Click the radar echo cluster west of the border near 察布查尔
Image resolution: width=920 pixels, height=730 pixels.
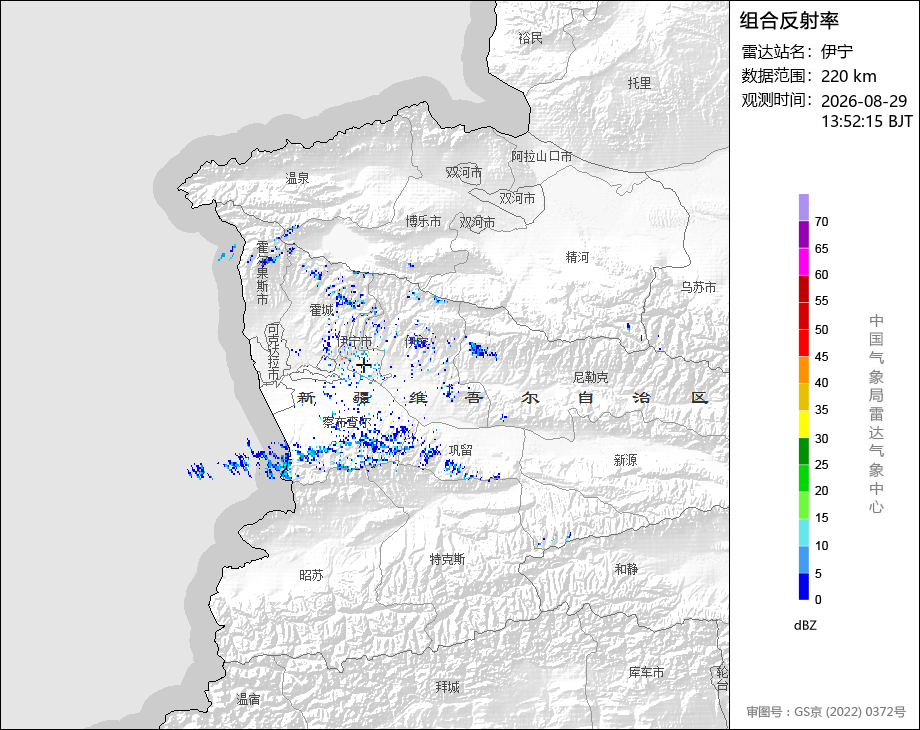(238, 461)
